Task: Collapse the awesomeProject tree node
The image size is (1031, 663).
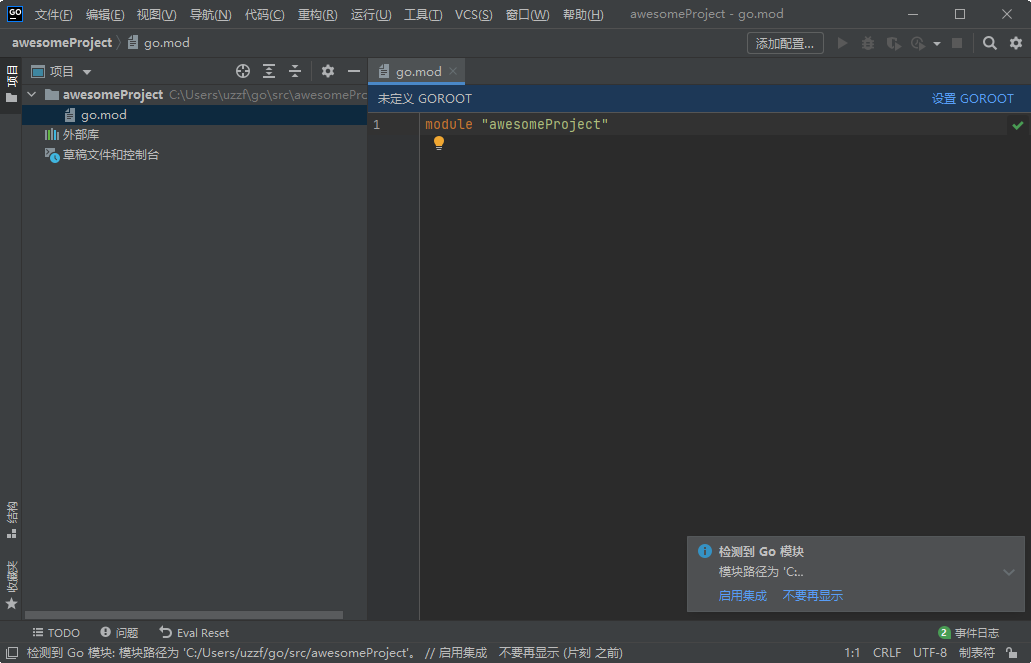Action: point(32,95)
